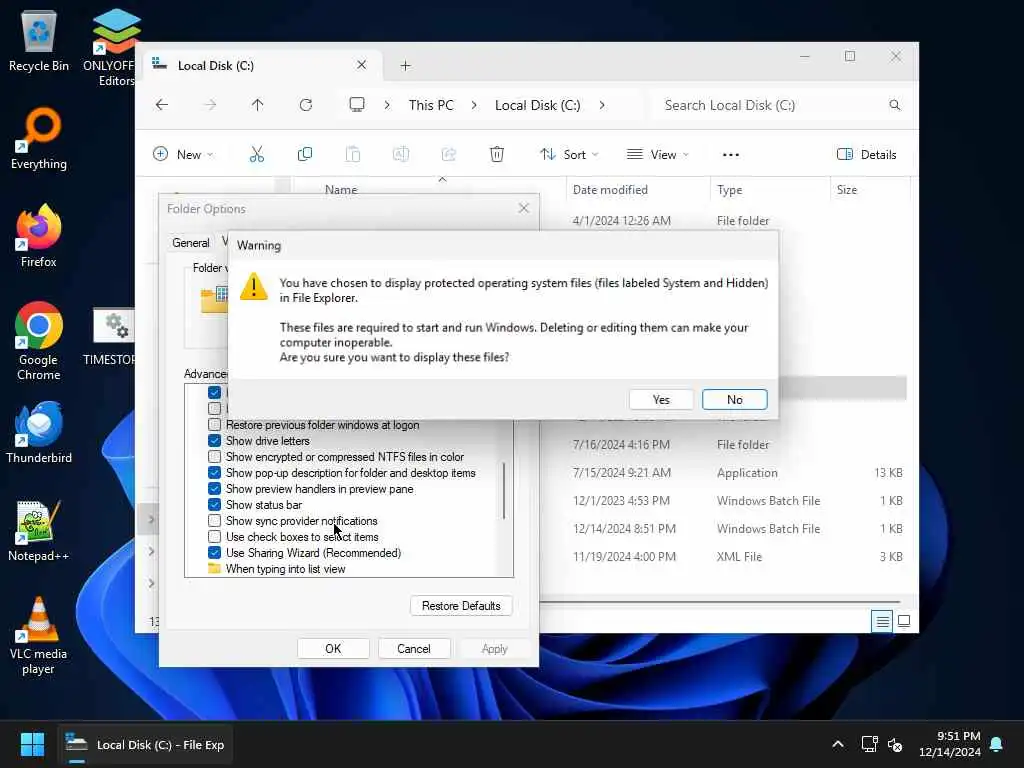This screenshot has height=768, width=1024.
Task: Open VLC media player shortcut
Action: pos(39,636)
